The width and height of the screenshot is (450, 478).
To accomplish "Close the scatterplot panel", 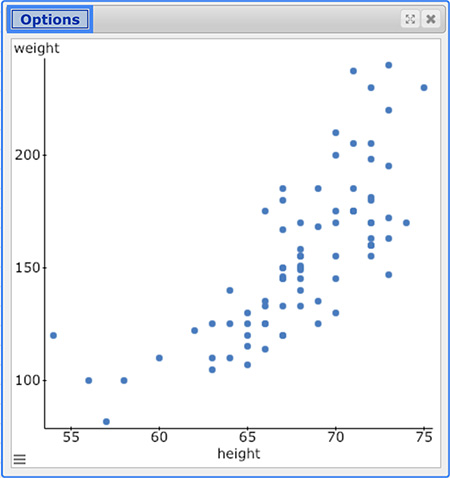I will 431,19.
